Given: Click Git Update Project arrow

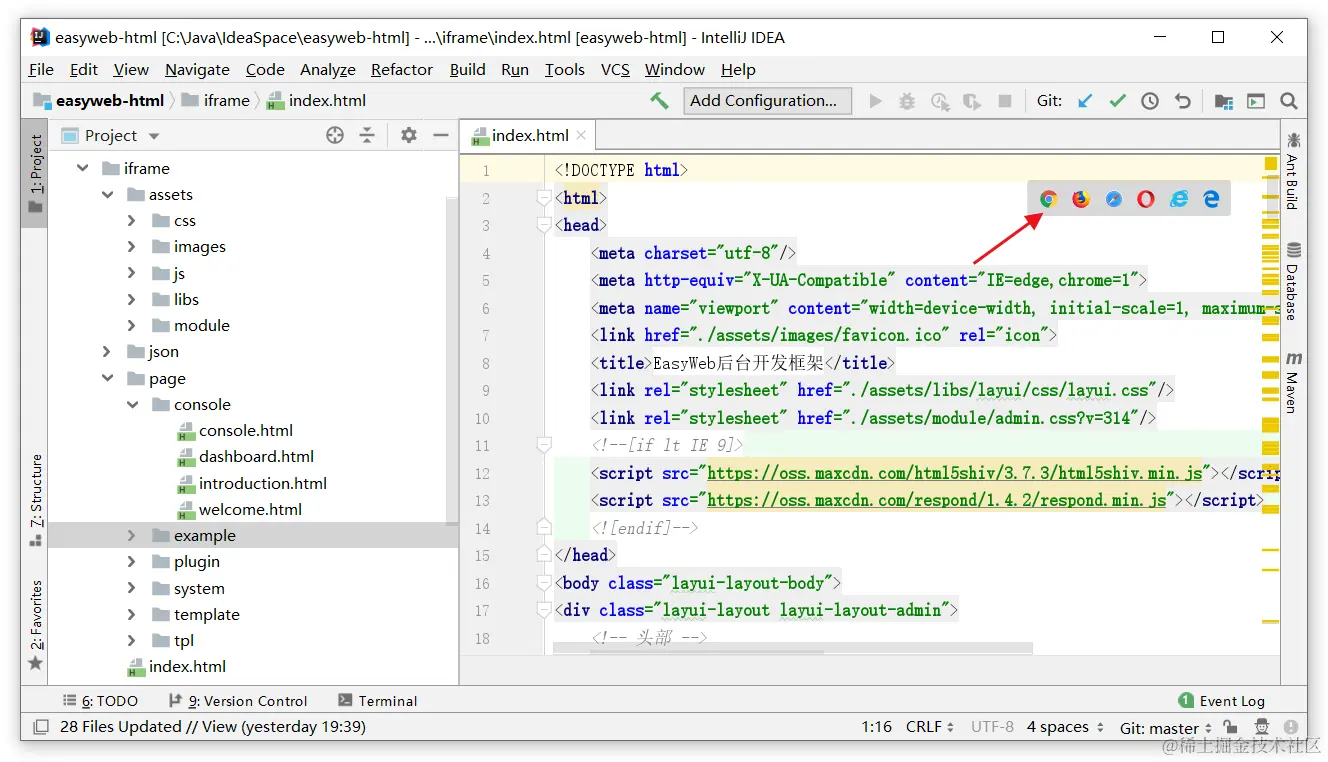Looking at the screenshot, I should click(1085, 101).
